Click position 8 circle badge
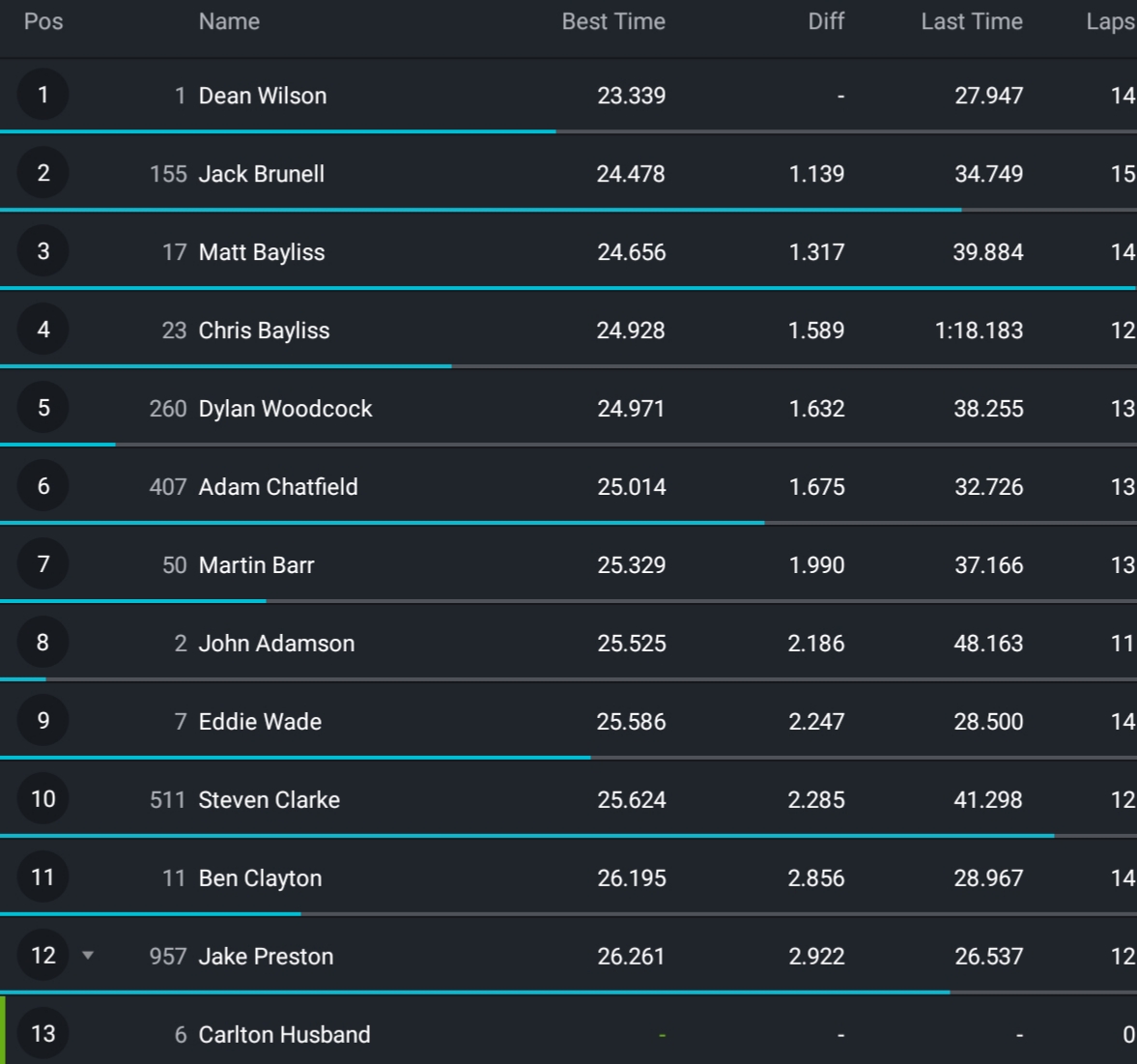The height and width of the screenshot is (1064, 1137). tap(43, 643)
